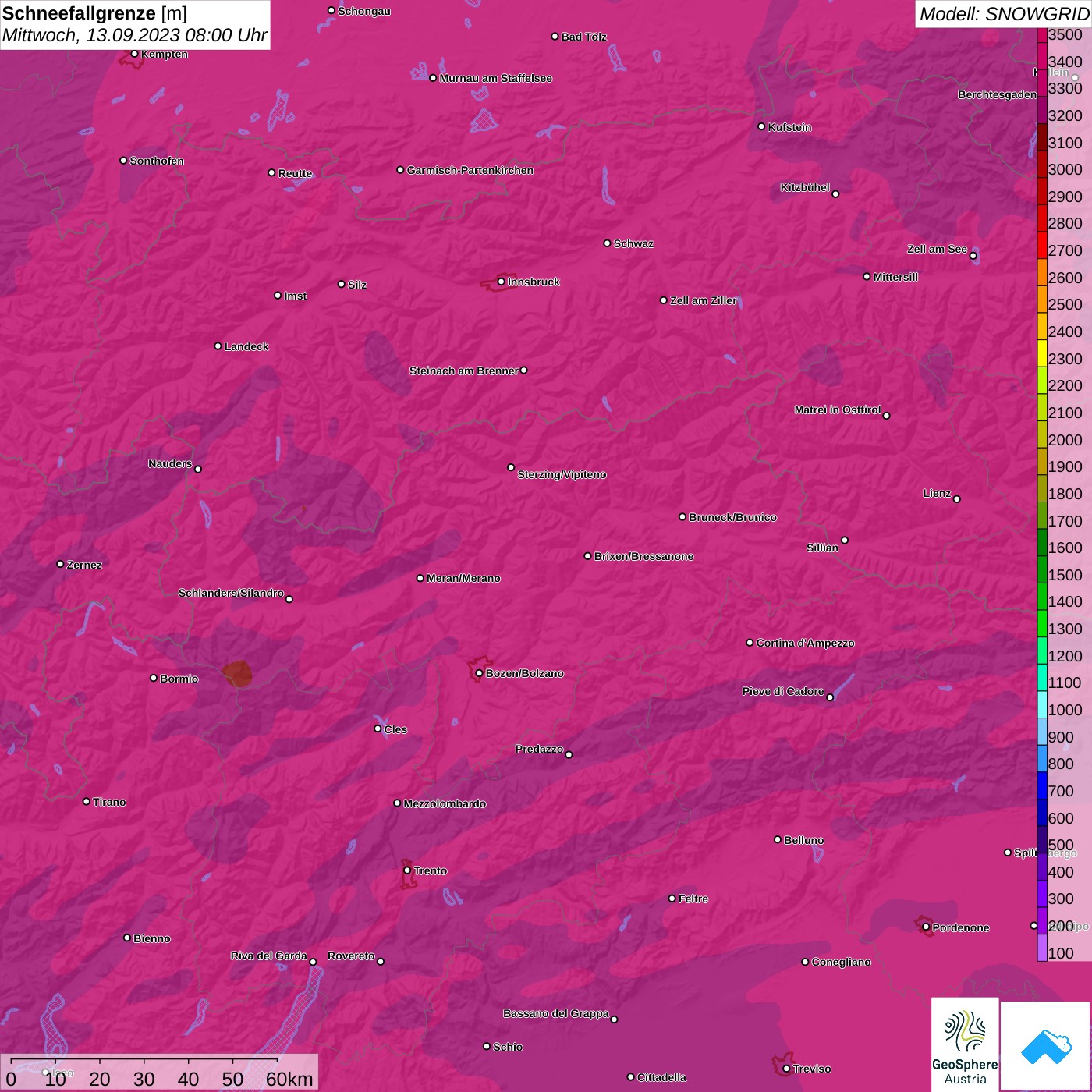The height and width of the screenshot is (1092, 1092).
Task: Click the Schneefallgrenze title label
Action: coord(79,14)
